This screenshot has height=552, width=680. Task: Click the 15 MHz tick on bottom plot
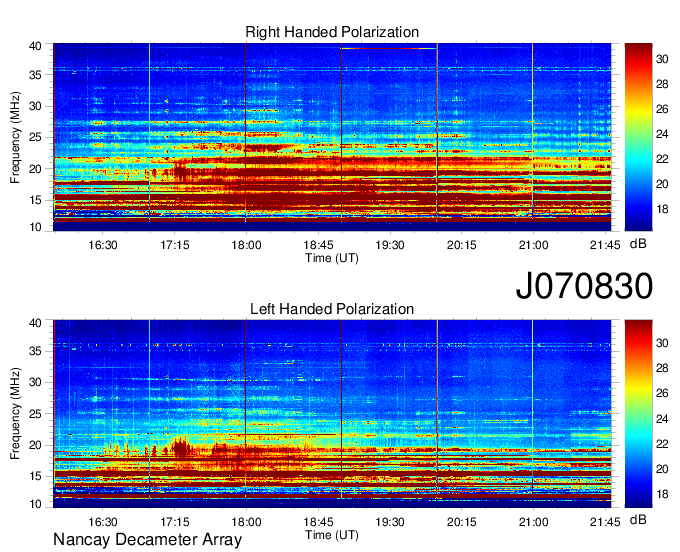tap(35, 477)
